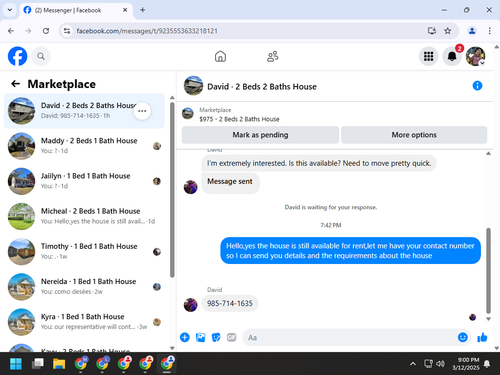500x375 pixels.
Task: Show hidden system tray icons
Action: point(413,364)
